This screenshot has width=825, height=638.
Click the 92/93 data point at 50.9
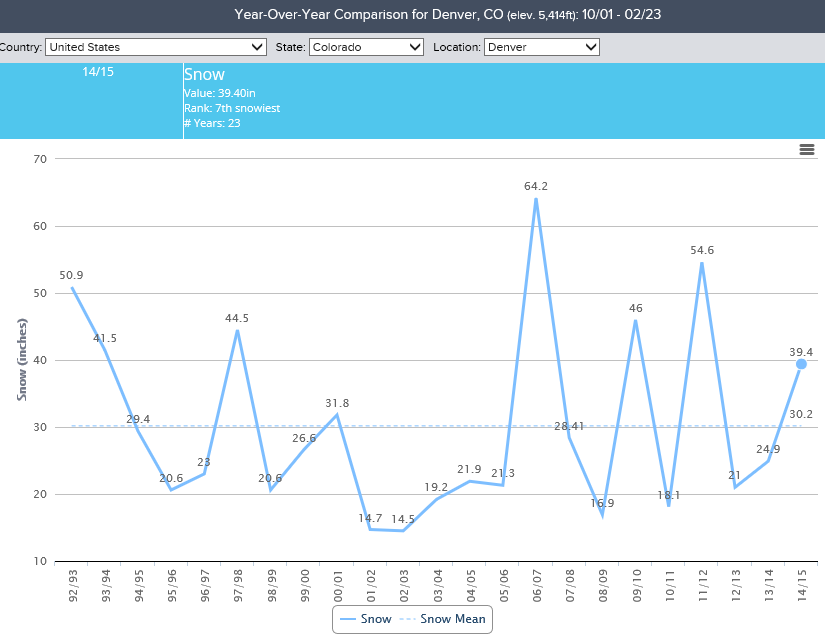pos(72,288)
